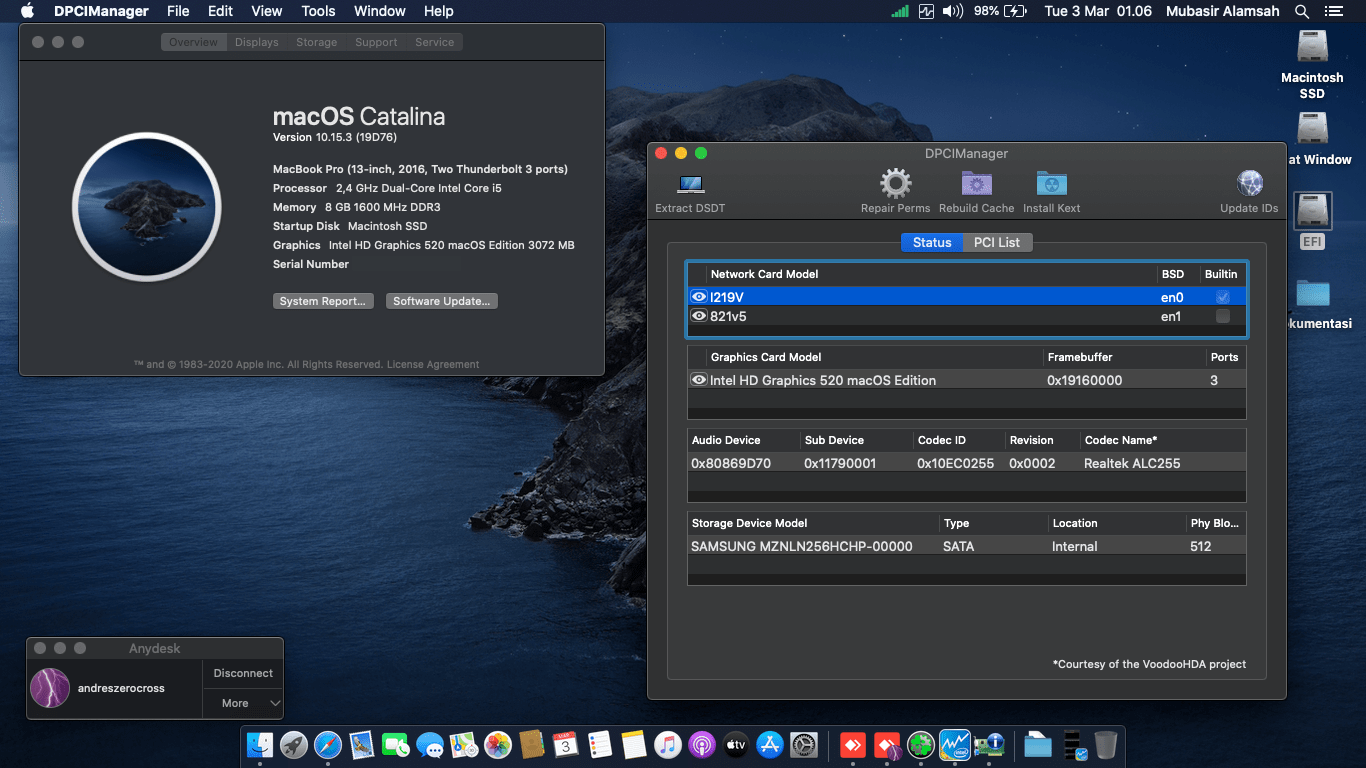Open Spotlight search magnifier in menu bar
Viewport: 1366px width, 768px height.
coord(1301,11)
